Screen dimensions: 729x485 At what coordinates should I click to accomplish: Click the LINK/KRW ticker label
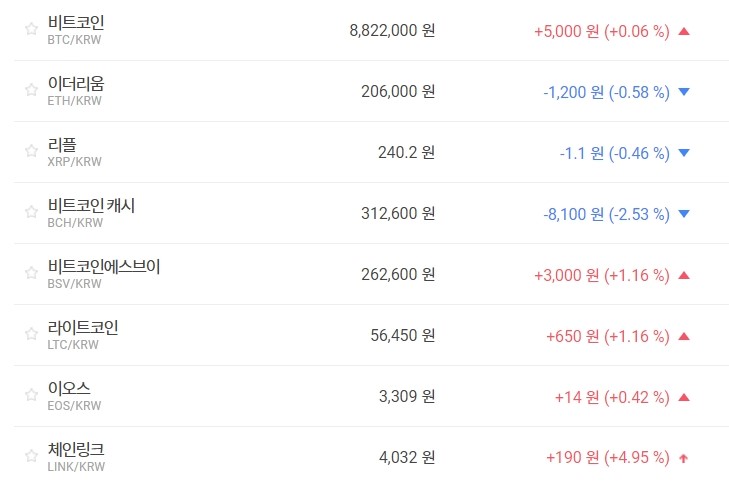click(76, 467)
